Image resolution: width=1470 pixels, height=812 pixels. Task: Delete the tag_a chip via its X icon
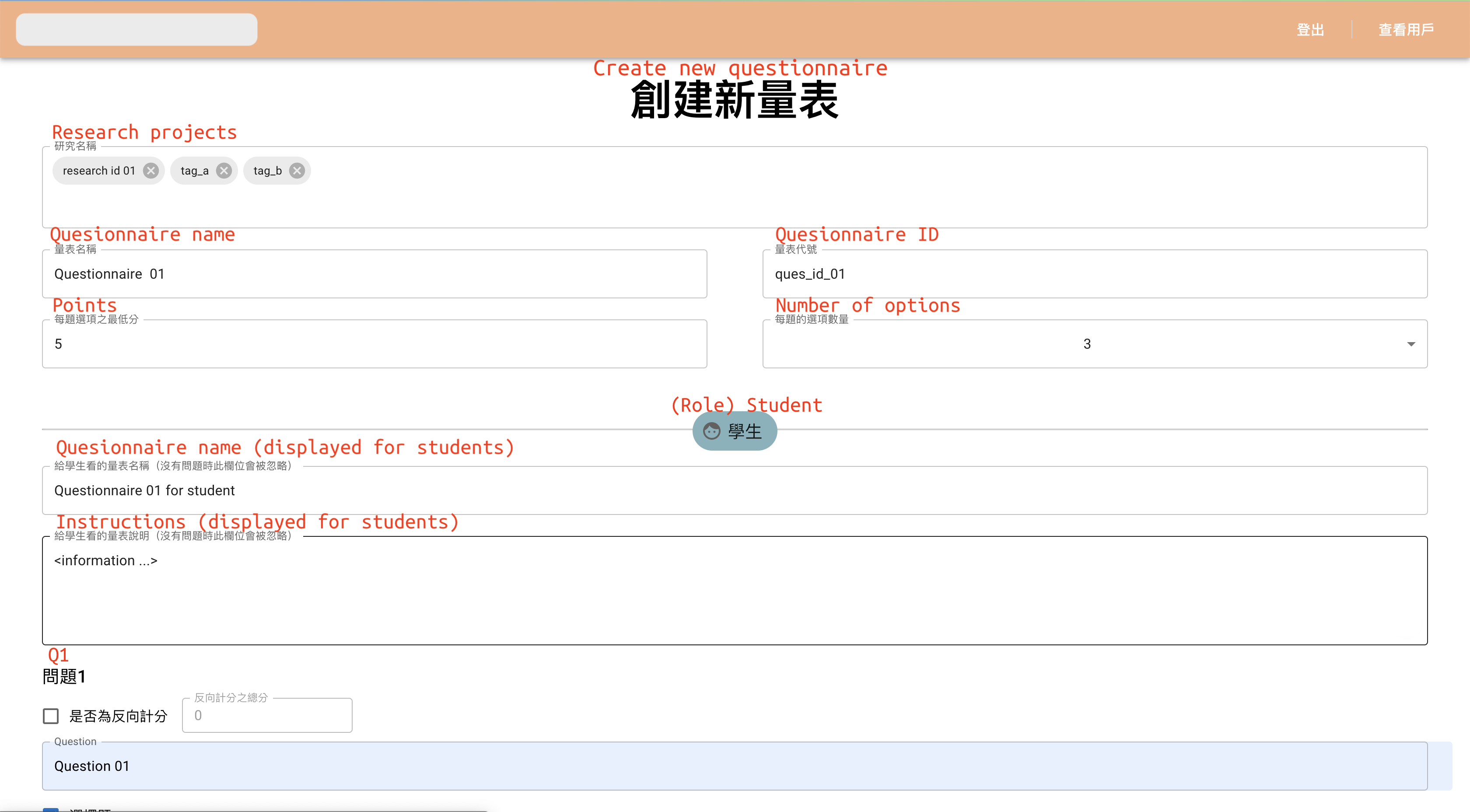(224, 171)
